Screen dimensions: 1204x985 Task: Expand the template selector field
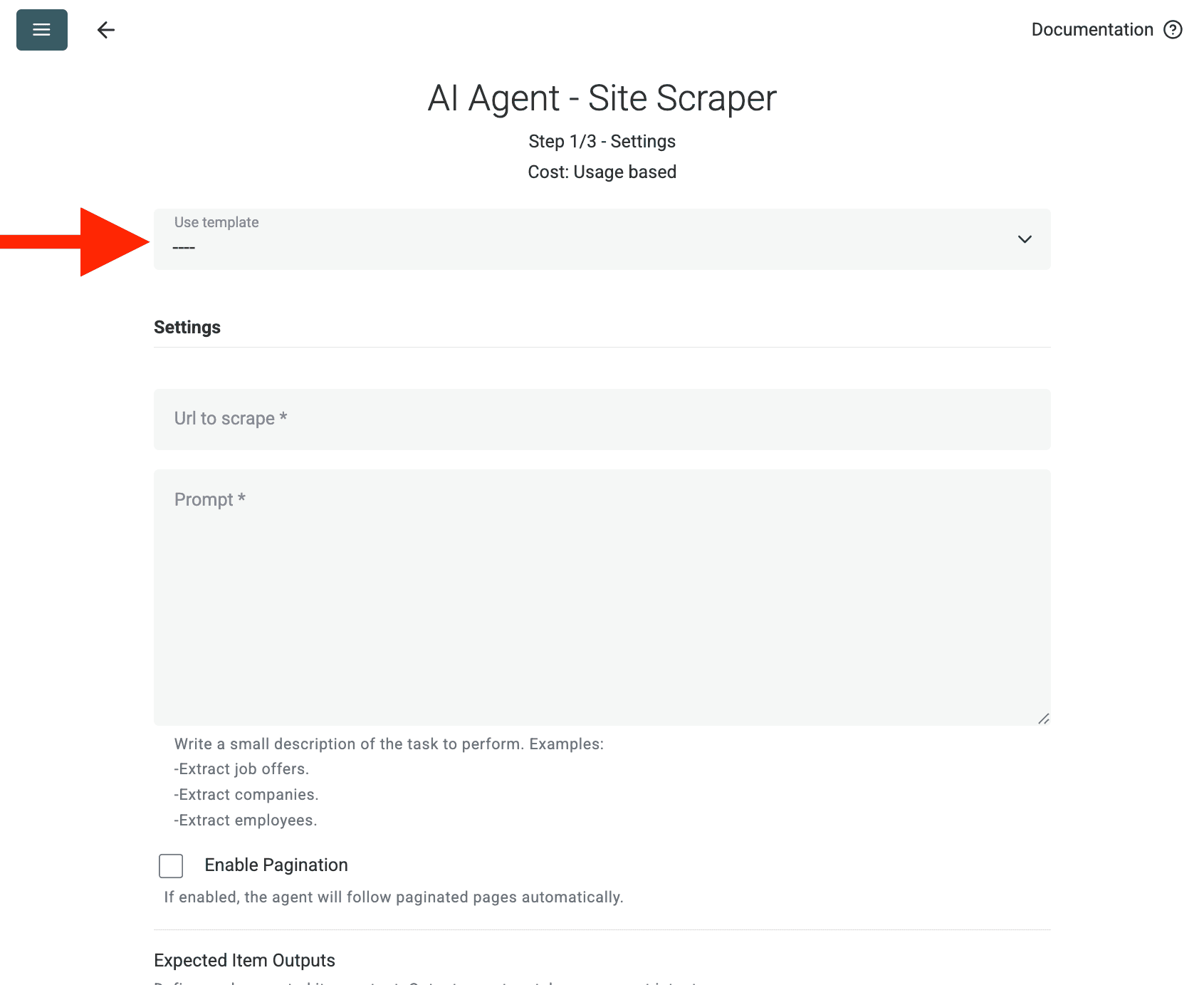coord(602,239)
